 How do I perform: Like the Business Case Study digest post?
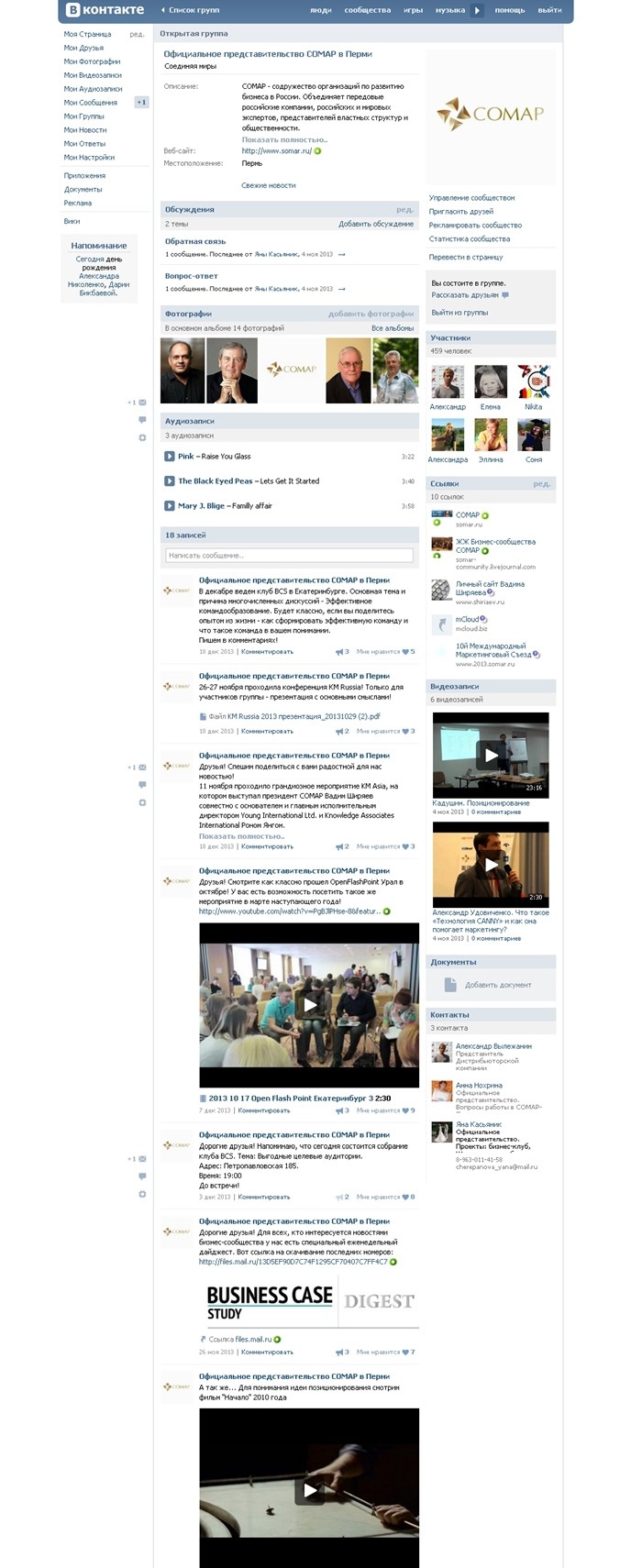coord(404,1352)
